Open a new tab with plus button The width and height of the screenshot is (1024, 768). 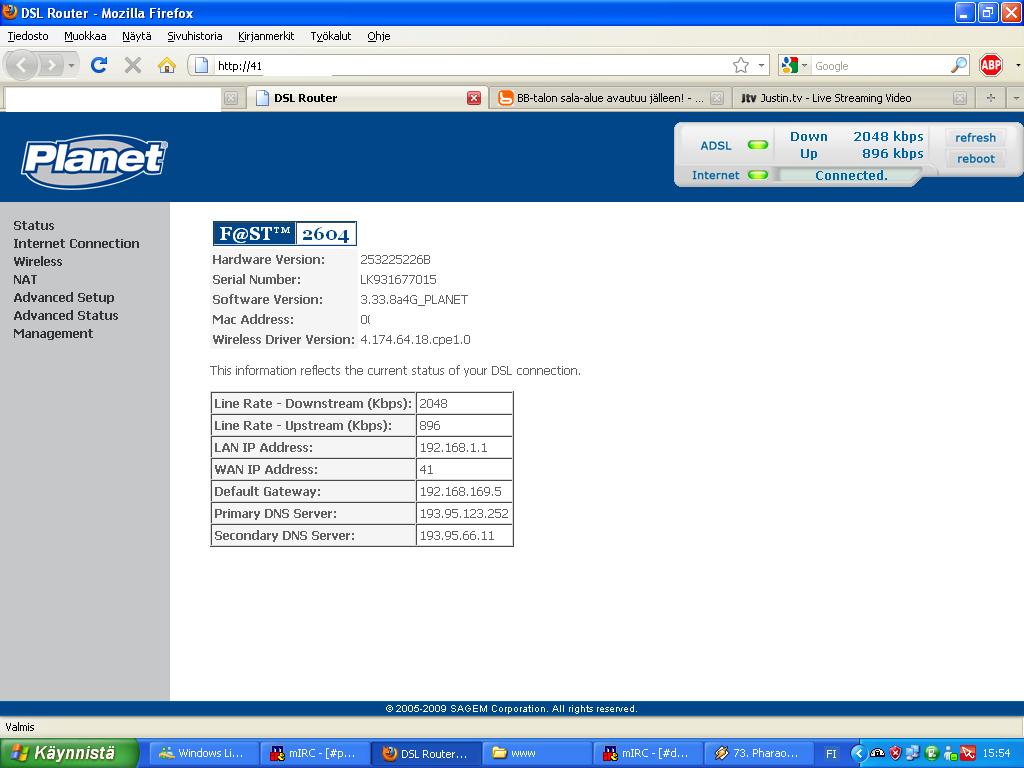[991, 98]
